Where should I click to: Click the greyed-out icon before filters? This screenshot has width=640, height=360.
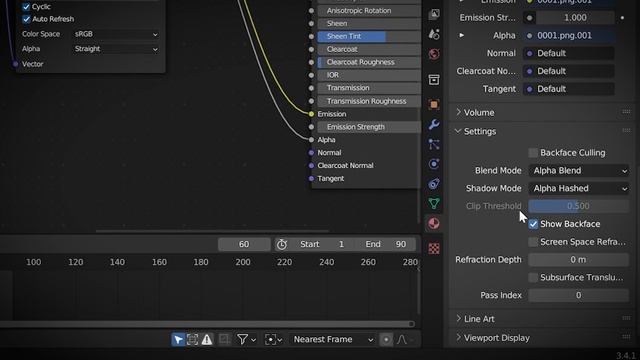point(224,339)
